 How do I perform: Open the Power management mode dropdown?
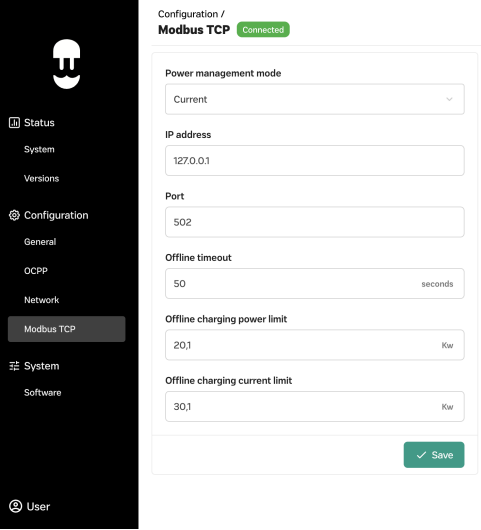click(x=315, y=99)
